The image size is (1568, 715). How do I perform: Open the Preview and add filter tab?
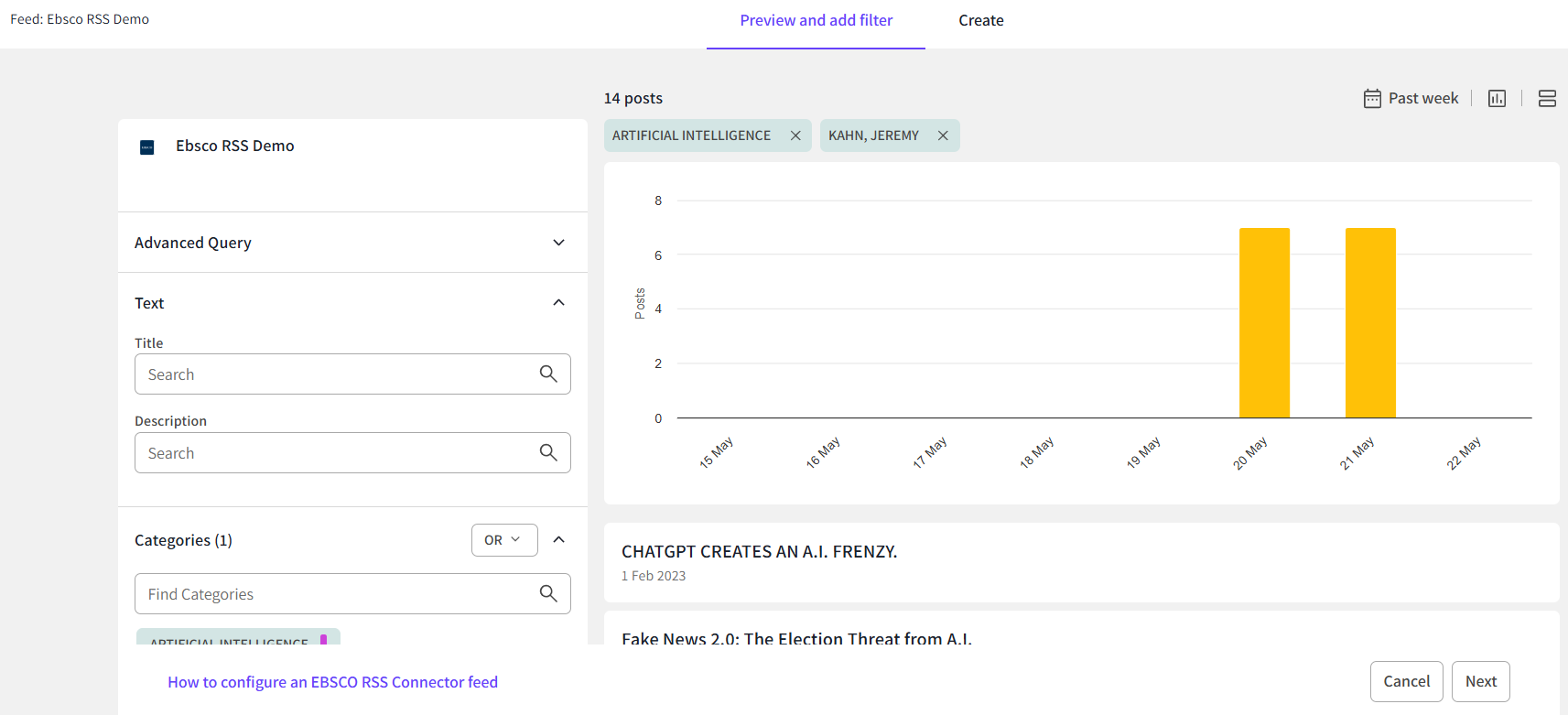click(x=816, y=21)
